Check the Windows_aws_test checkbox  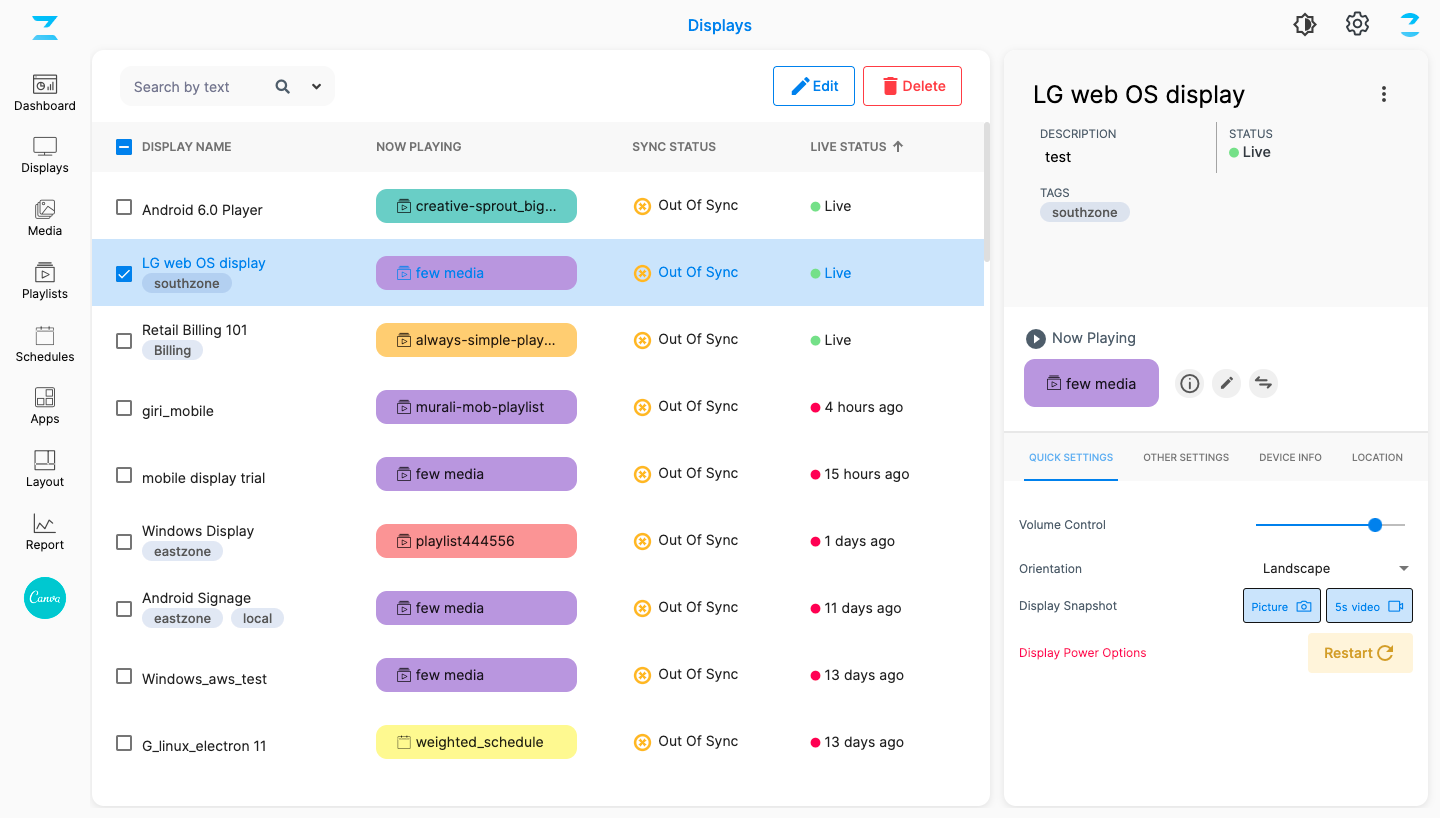click(124, 676)
